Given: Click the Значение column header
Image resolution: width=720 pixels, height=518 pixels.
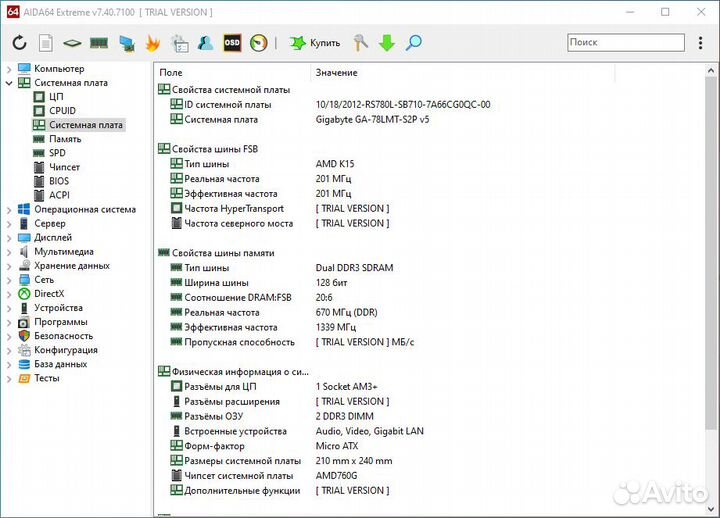Looking at the screenshot, I should pos(336,73).
